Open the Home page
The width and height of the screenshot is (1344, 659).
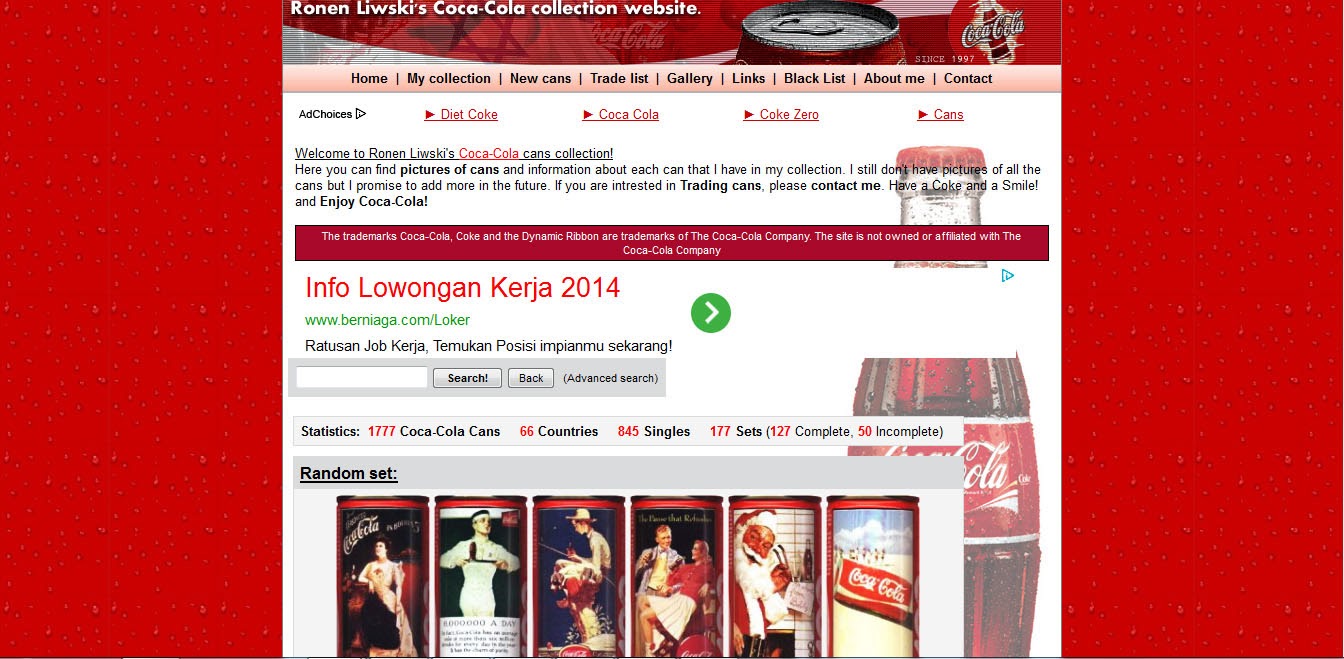coord(369,79)
